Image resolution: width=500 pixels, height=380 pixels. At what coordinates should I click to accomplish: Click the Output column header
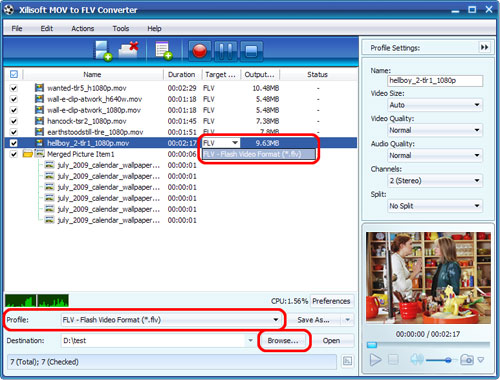260,74
